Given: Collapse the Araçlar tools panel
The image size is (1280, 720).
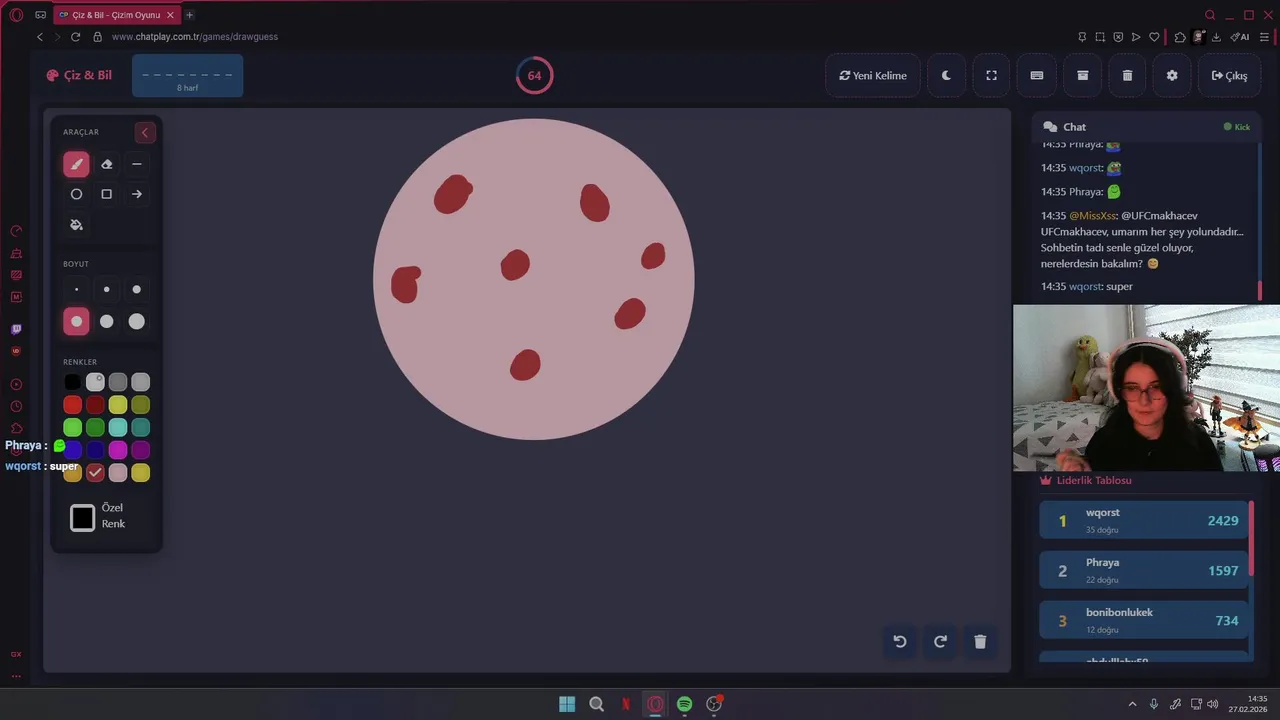Looking at the screenshot, I should click(x=145, y=132).
